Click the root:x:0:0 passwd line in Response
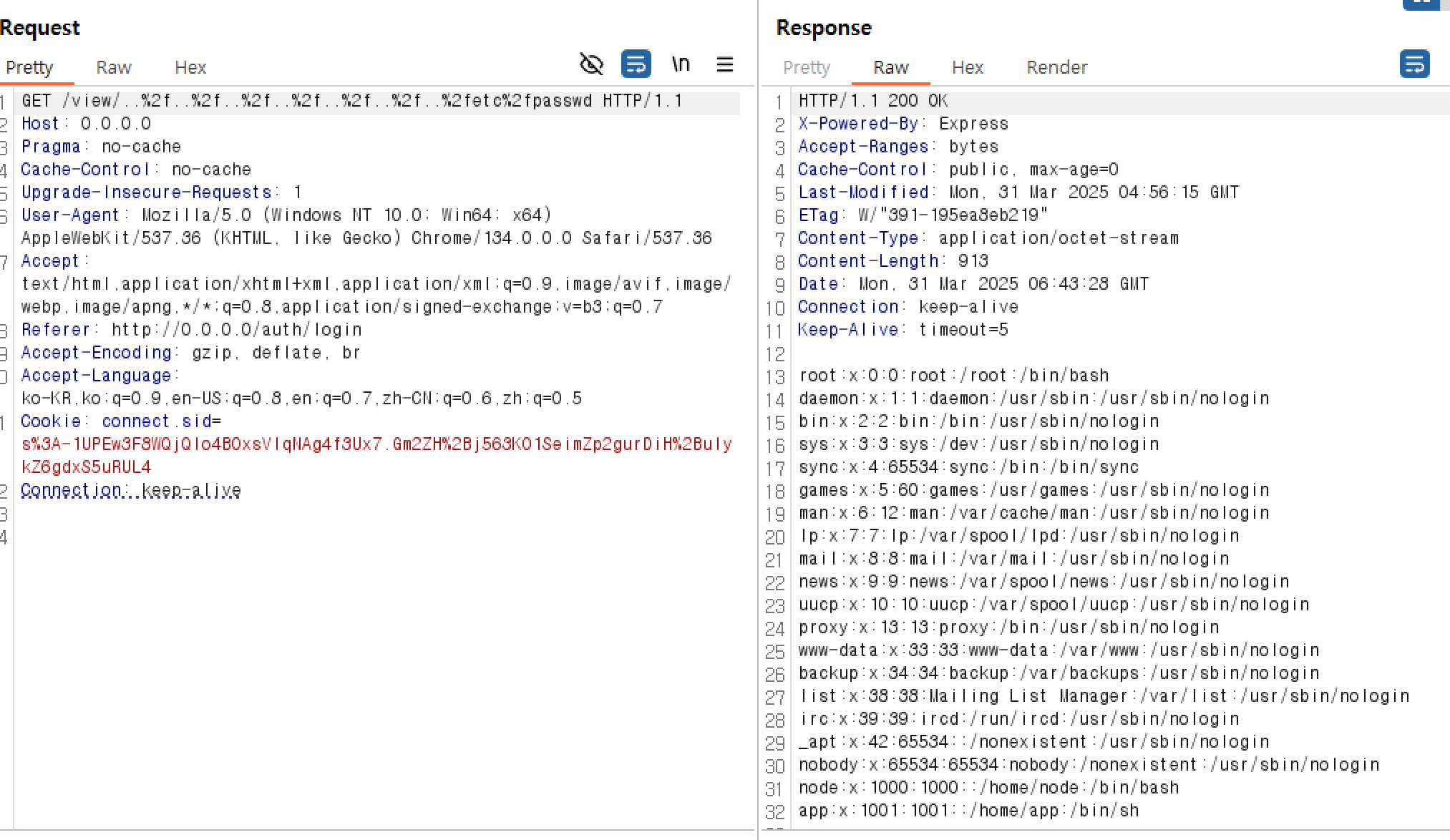This screenshot has height=840, width=1450. [953, 376]
